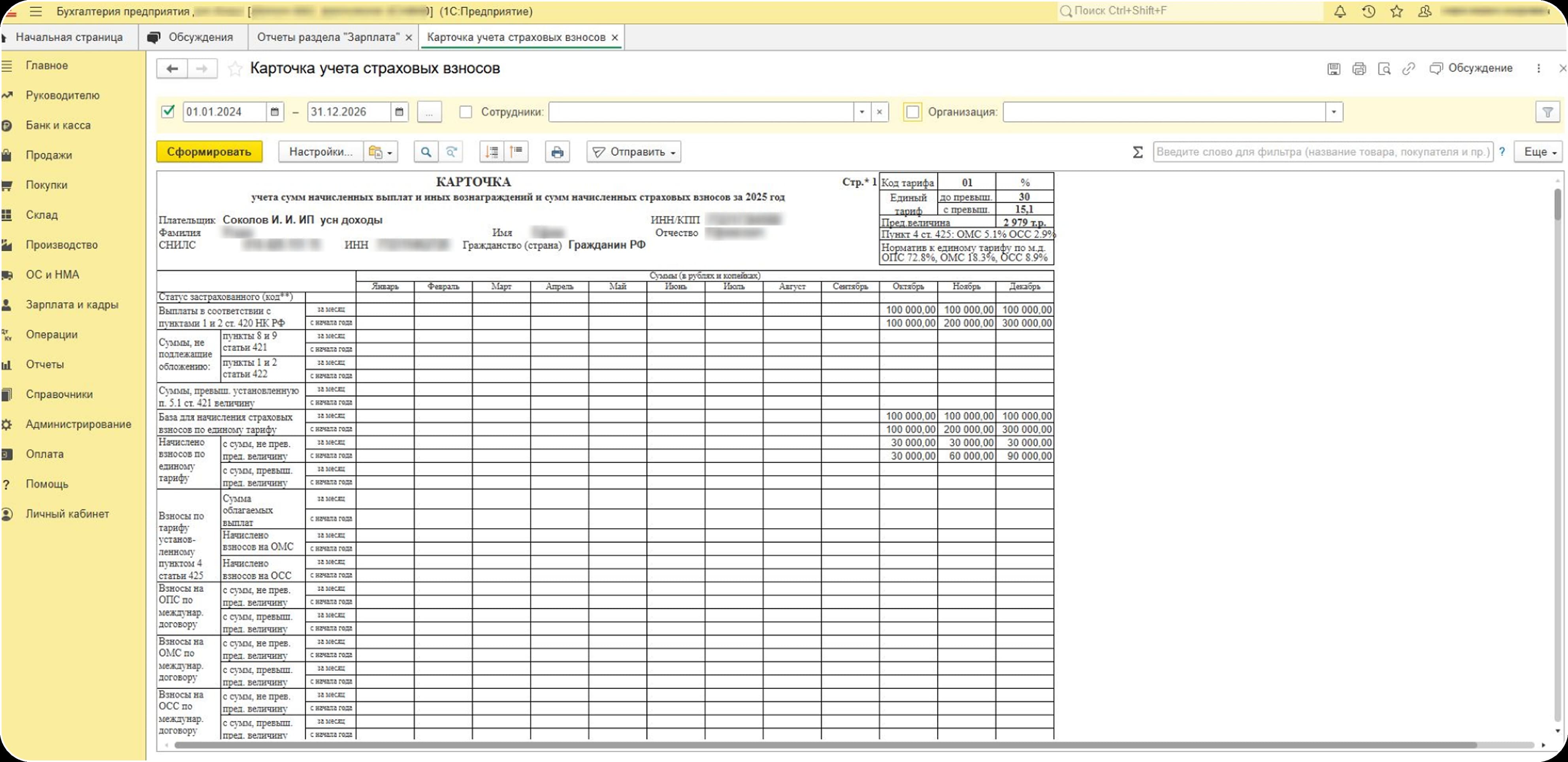Switch to Начальная страница tab

[70, 38]
